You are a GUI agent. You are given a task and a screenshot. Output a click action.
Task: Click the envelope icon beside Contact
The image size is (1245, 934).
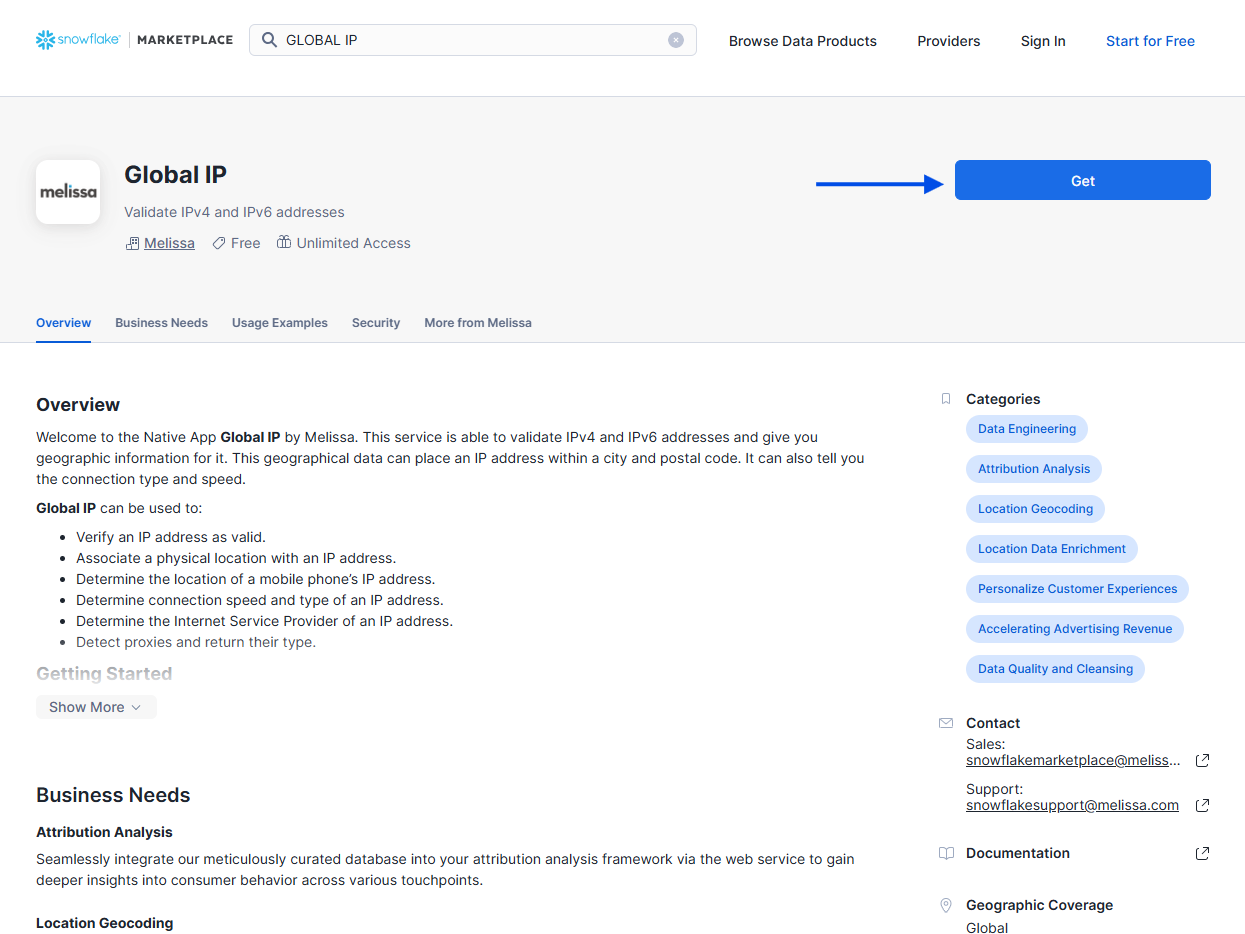point(946,723)
